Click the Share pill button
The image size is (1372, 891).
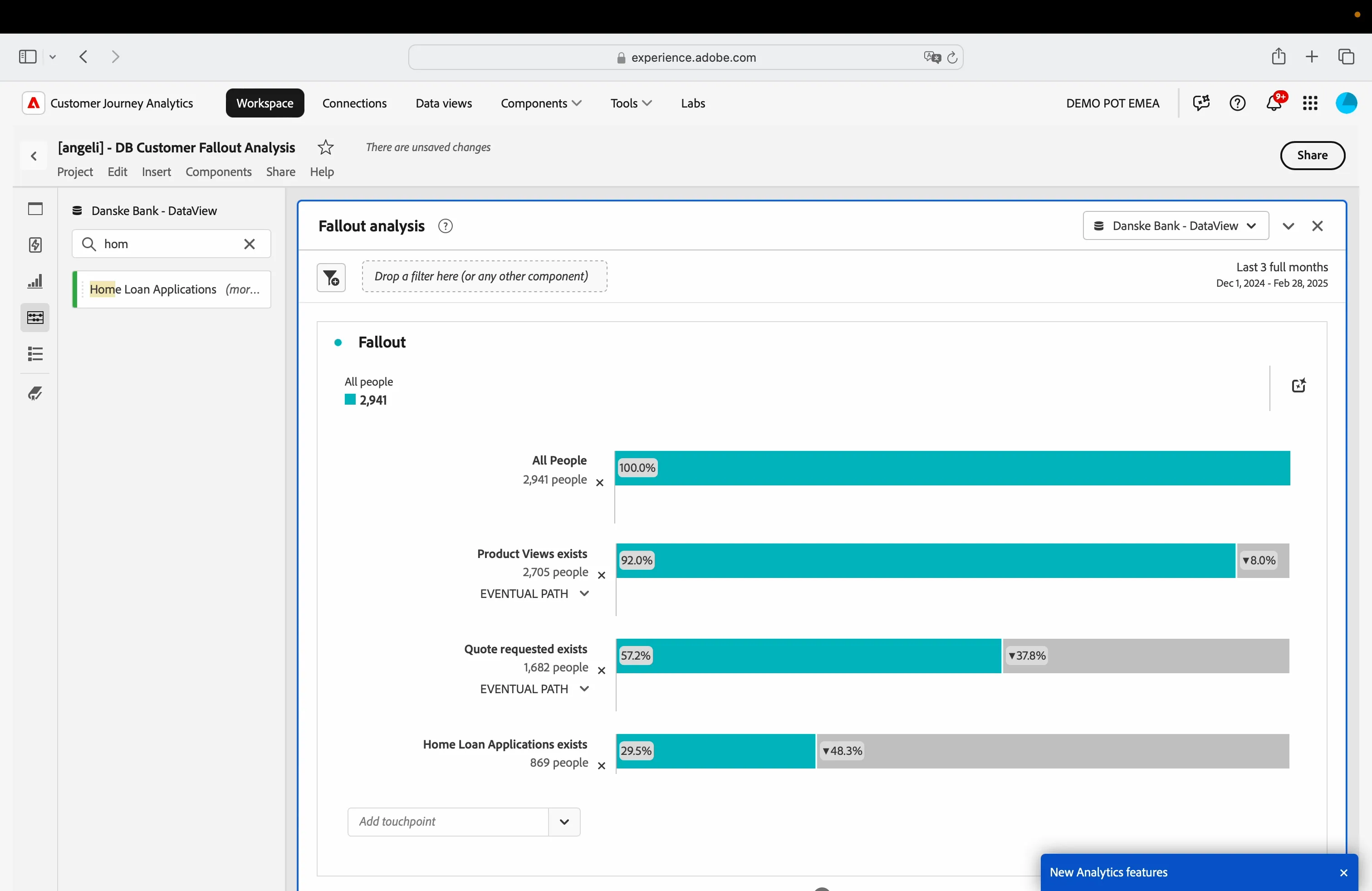coord(1312,156)
